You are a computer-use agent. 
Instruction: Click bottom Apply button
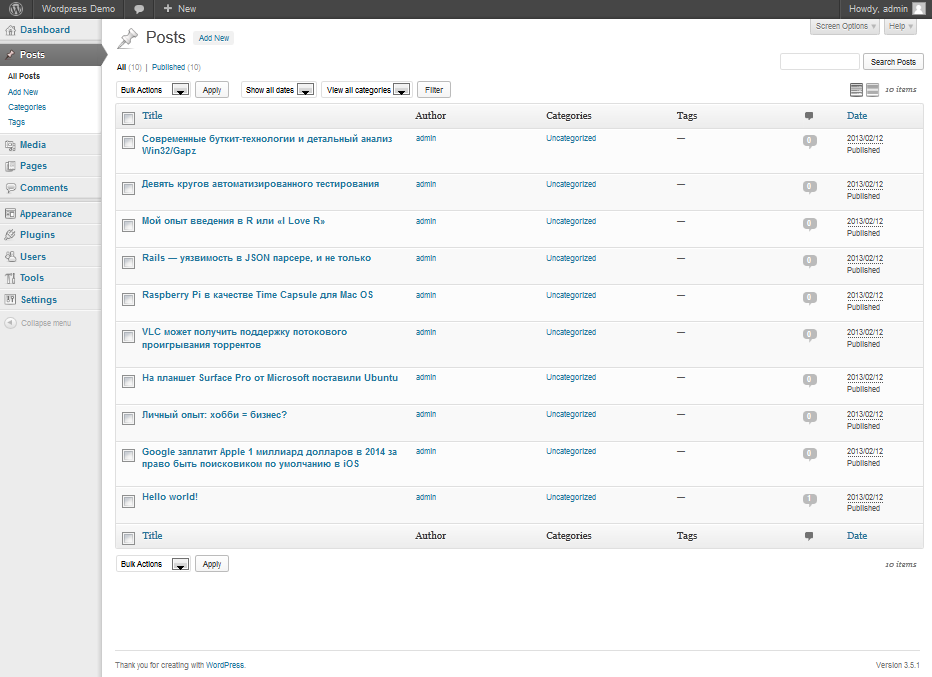click(212, 563)
